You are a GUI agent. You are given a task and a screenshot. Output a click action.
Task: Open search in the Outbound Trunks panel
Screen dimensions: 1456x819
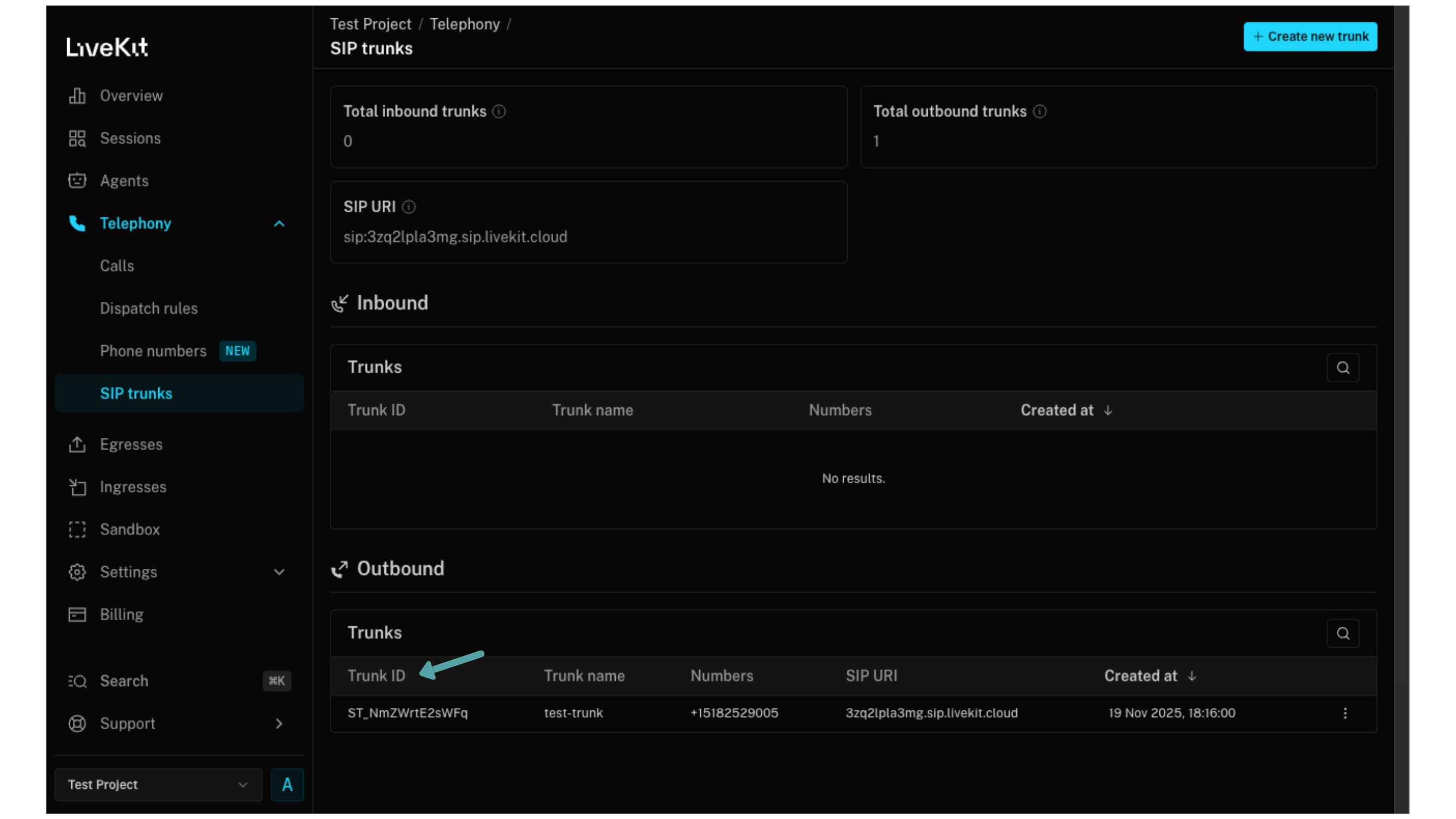(1344, 633)
